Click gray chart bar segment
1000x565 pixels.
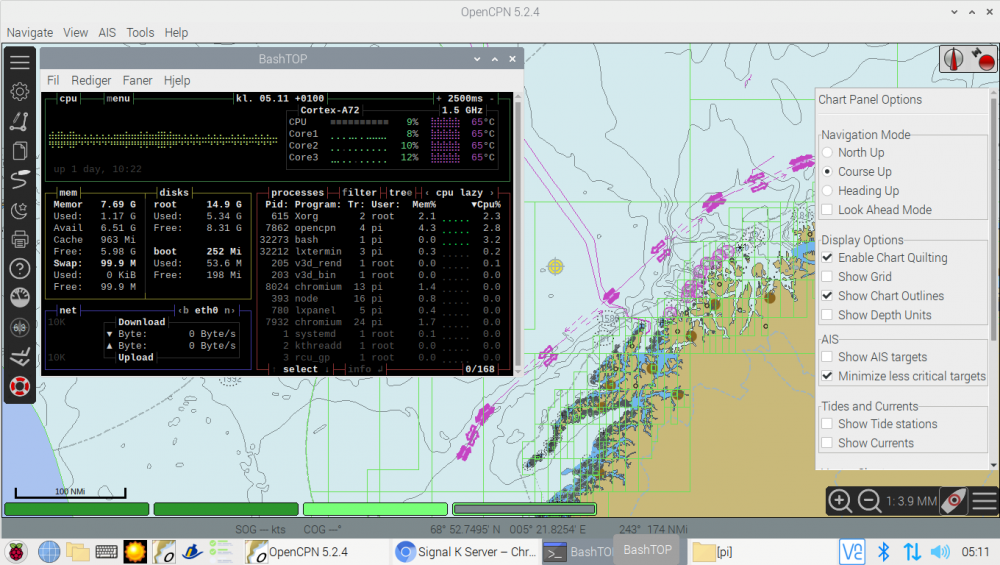click(524, 509)
